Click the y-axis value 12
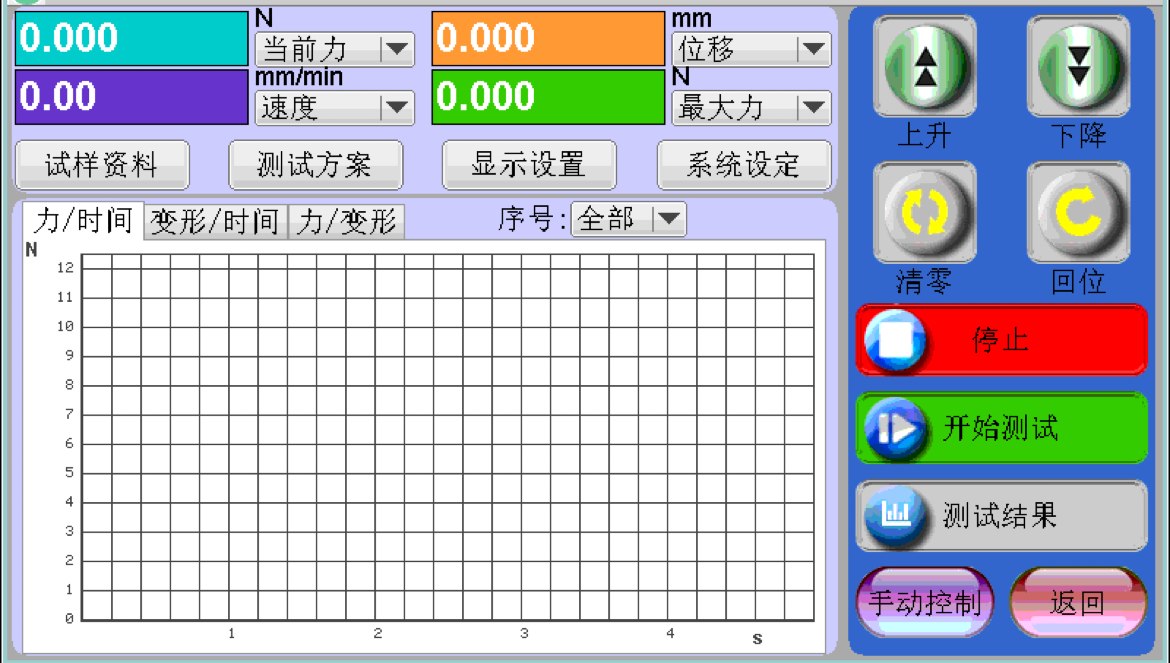The image size is (1170, 663). coord(66,268)
